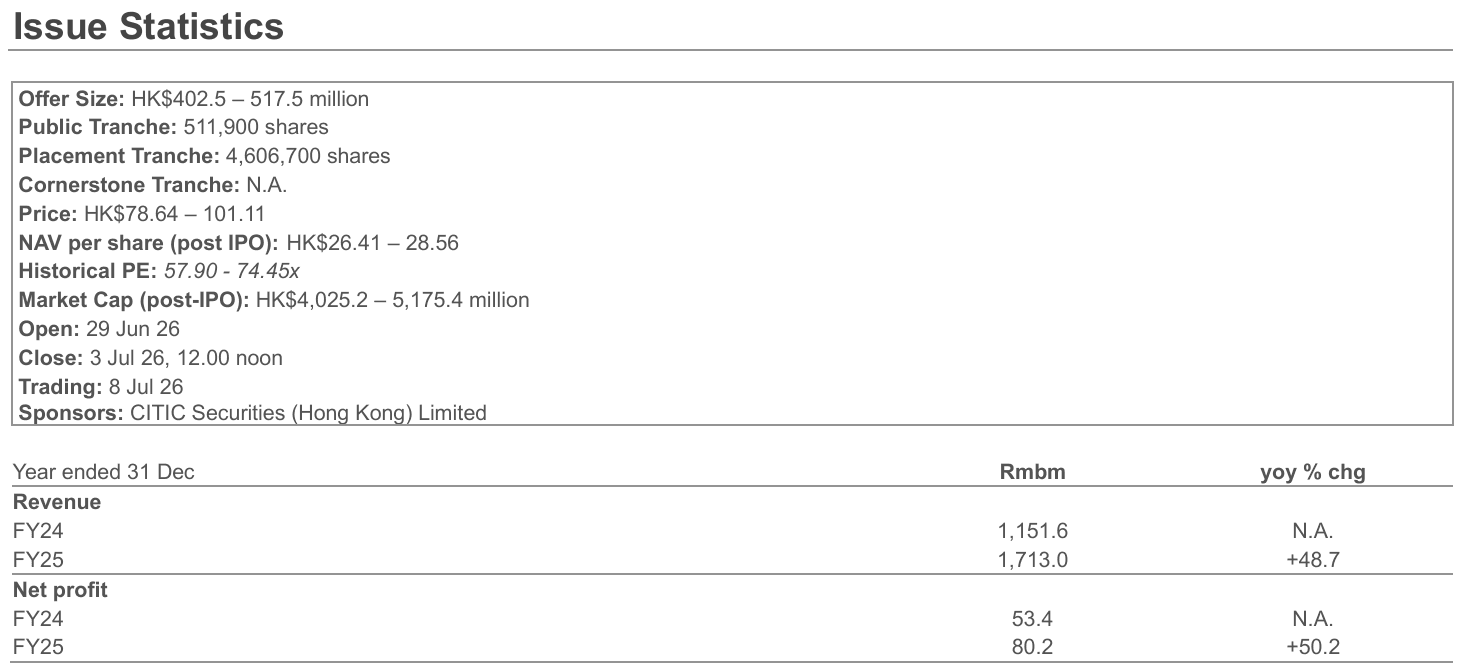The width and height of the screenshot is (1463, 672).
Task: Select the Placement Tranche row
Action: point(205,156)
